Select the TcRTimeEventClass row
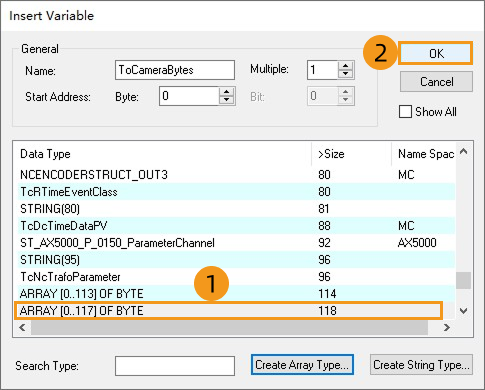485x390 pixels. (235, 192)
